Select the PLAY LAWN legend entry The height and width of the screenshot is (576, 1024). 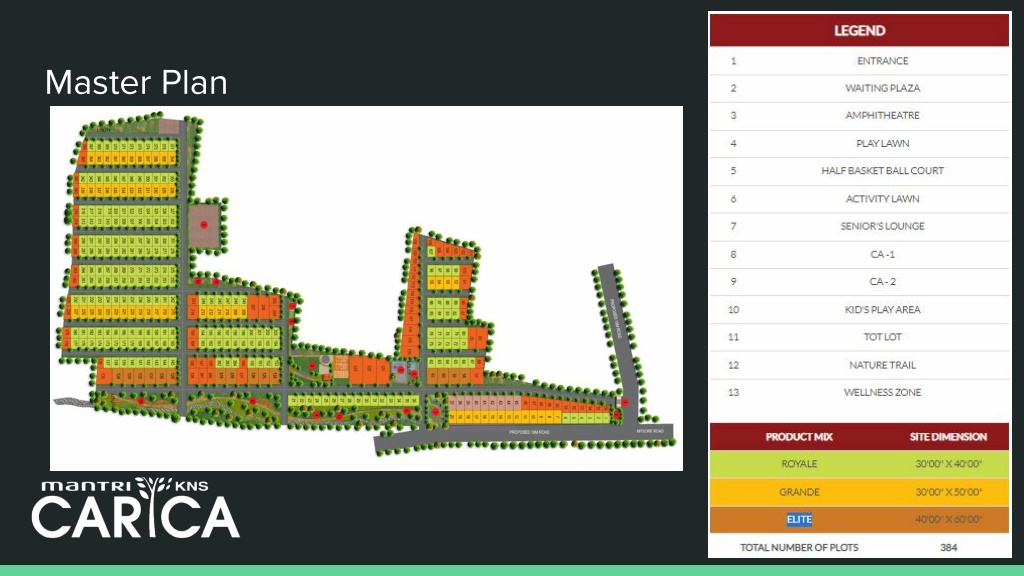[882, 144]
